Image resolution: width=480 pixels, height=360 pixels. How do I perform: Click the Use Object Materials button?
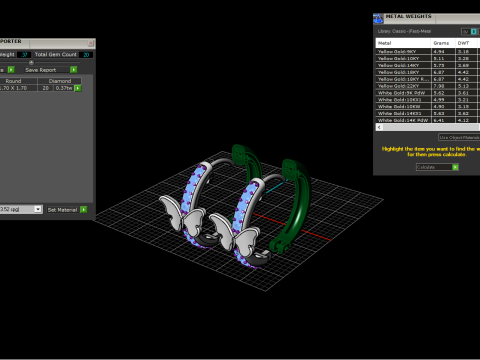[x=459, y=137]
